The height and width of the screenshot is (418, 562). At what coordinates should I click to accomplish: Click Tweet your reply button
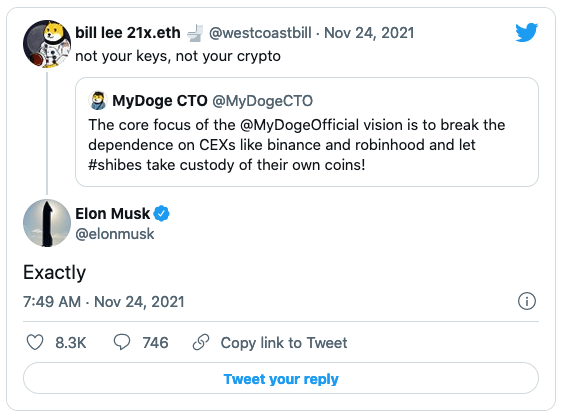[281, 379]
